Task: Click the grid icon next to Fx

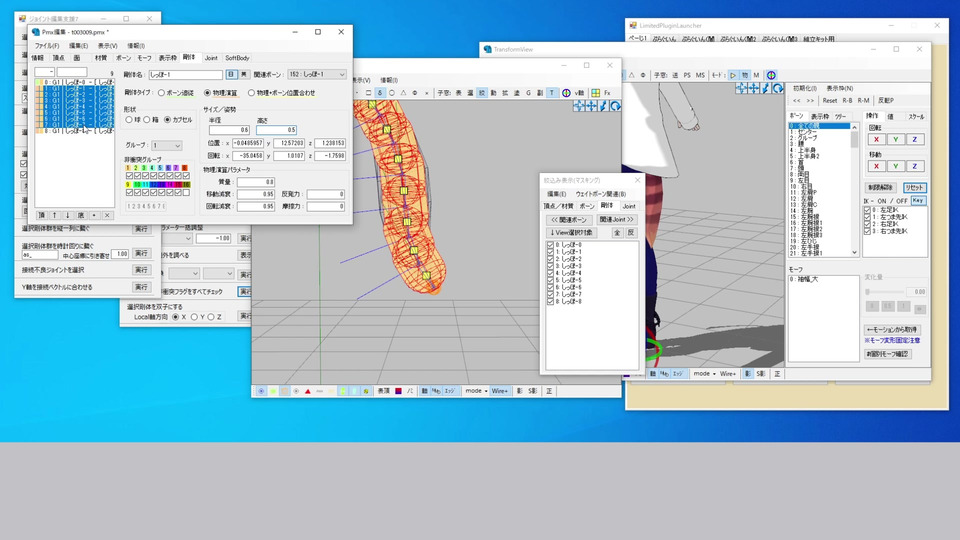Action: 594,93
